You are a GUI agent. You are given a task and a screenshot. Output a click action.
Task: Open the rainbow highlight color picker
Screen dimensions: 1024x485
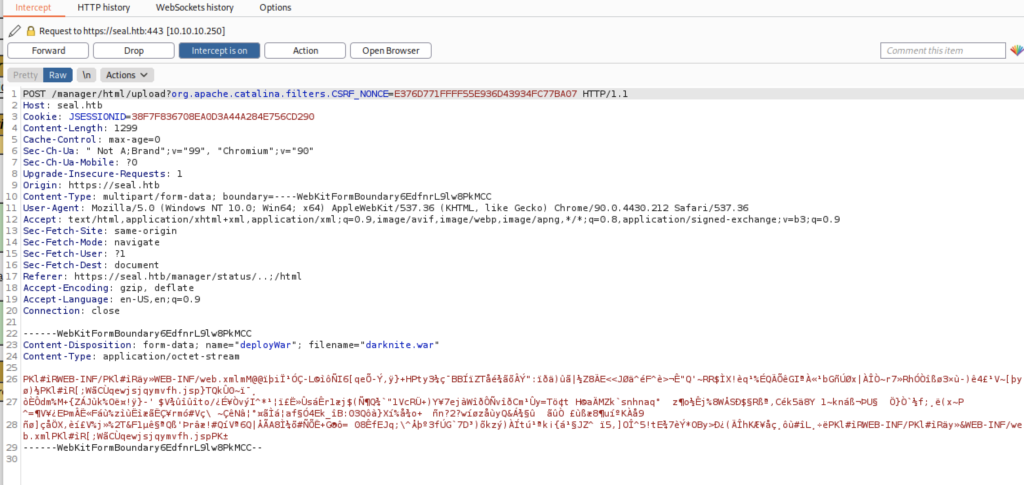tap(1011, 50)
